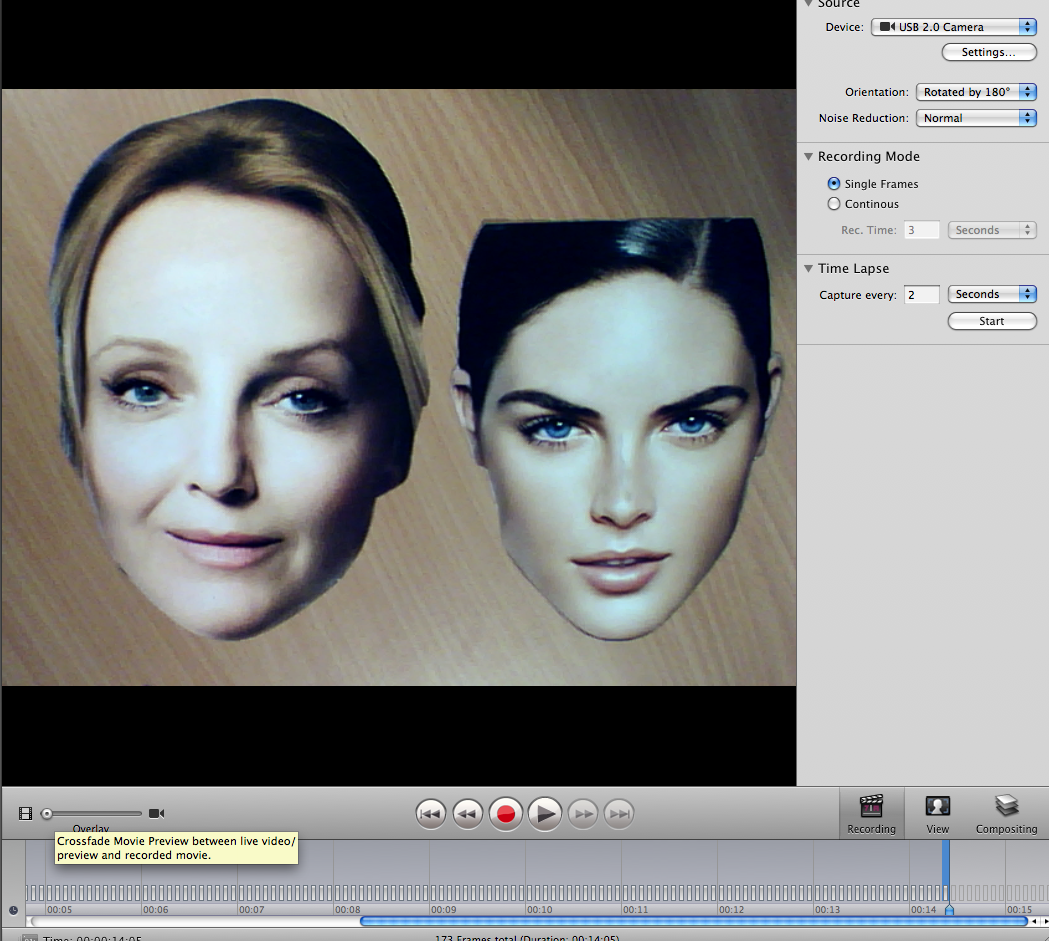Click the 00:15 timeline label
The height and width of the screenshot is (941, 1049).
[x=1020, y=910]
